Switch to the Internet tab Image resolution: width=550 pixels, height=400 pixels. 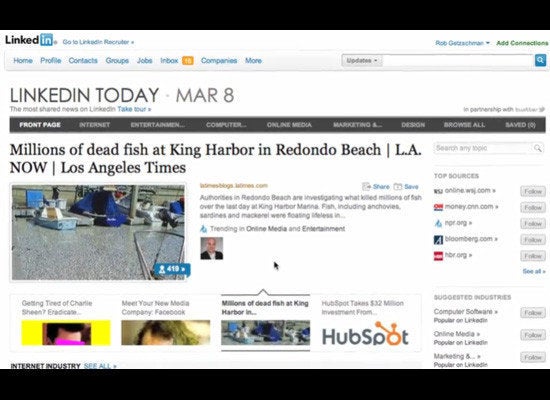tap(94, 125)
